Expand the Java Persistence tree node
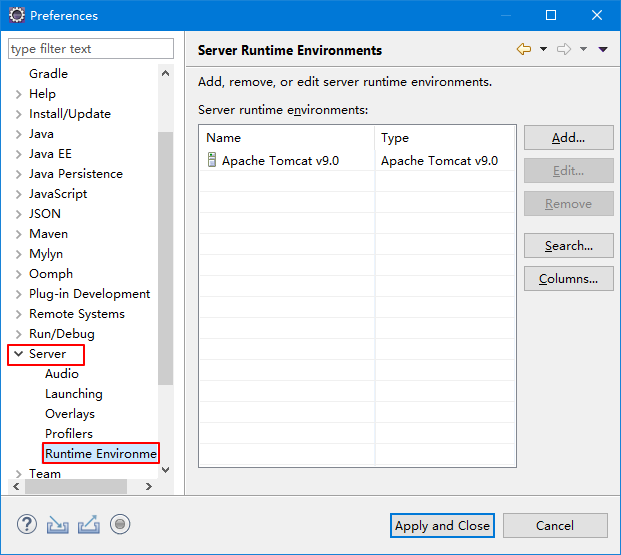This screenshot has height=555, width=621. (18, 174)
